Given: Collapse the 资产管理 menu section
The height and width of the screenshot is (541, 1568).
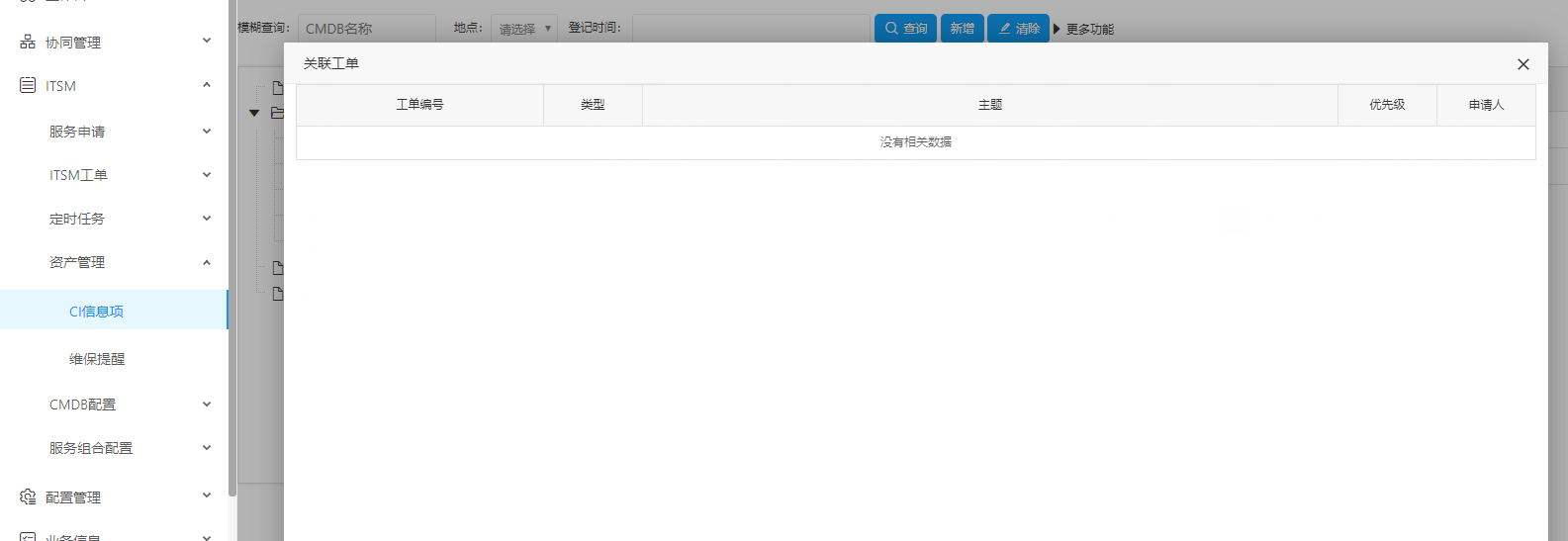Looking at the screenshot, I should coord(207,262).
